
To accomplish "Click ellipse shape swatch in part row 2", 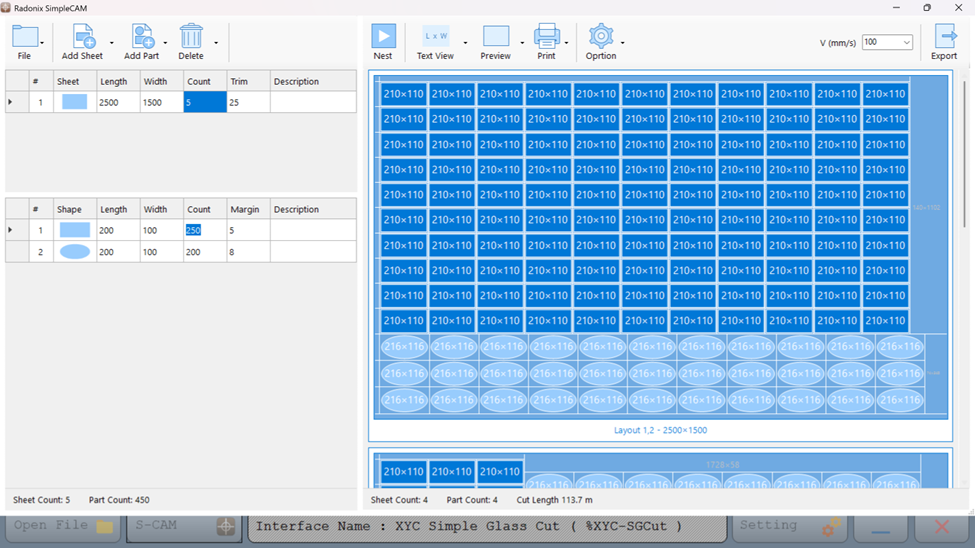I will [x=75, y=252].
